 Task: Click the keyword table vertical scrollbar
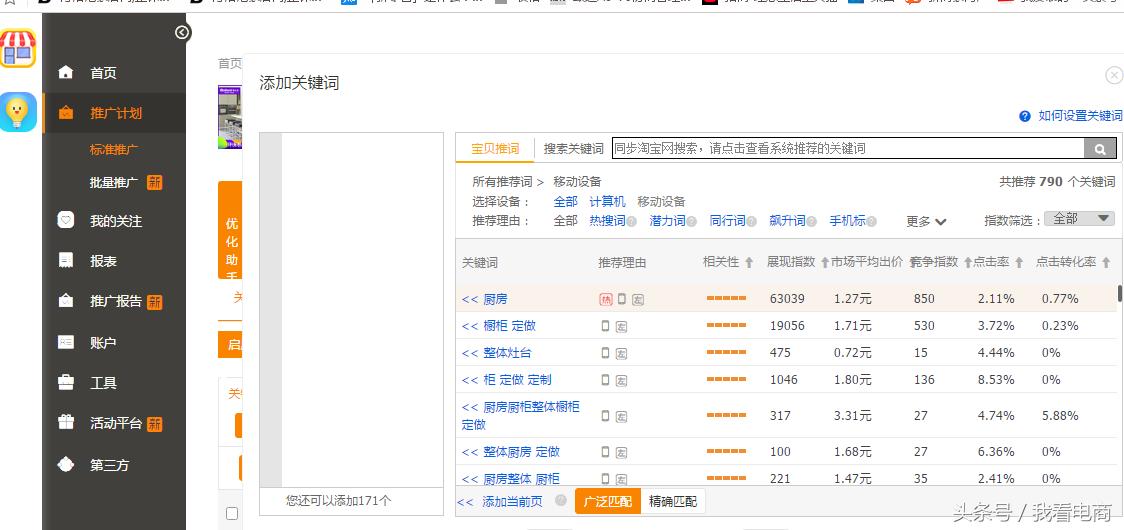[x=1120, y=293]
